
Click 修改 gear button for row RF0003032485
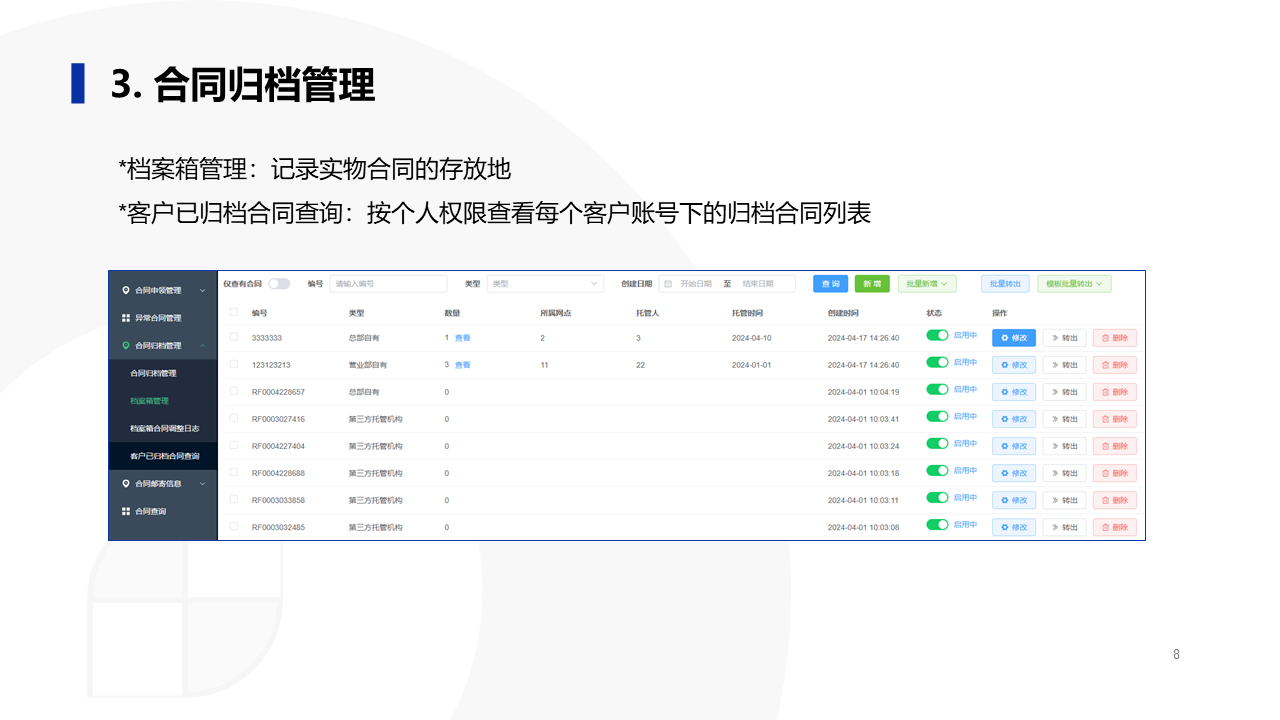click(1014, 527)
